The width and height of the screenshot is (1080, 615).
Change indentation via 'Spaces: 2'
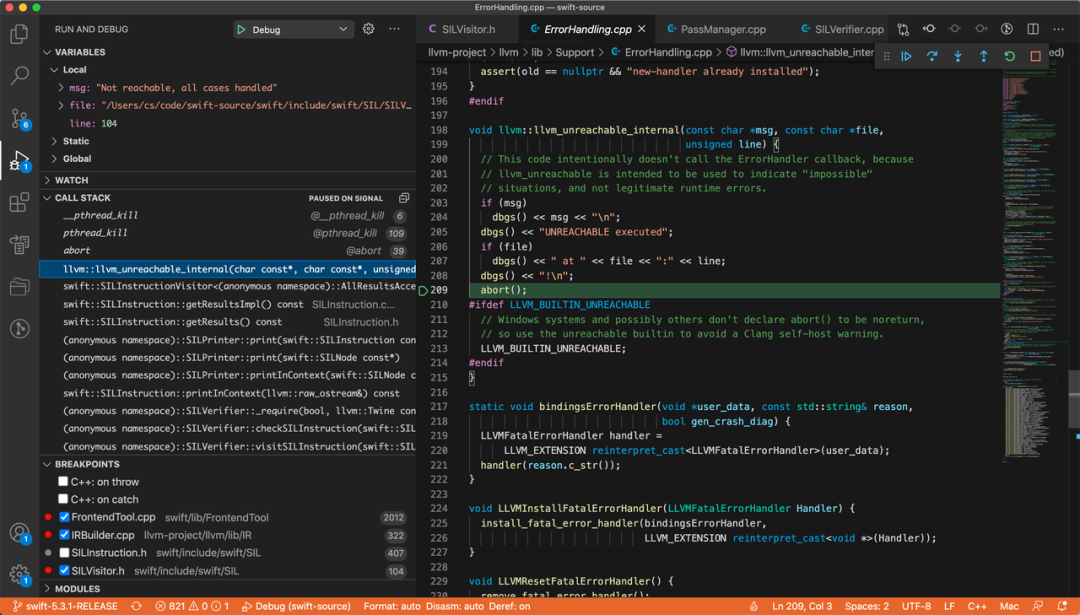click(866, 606)
